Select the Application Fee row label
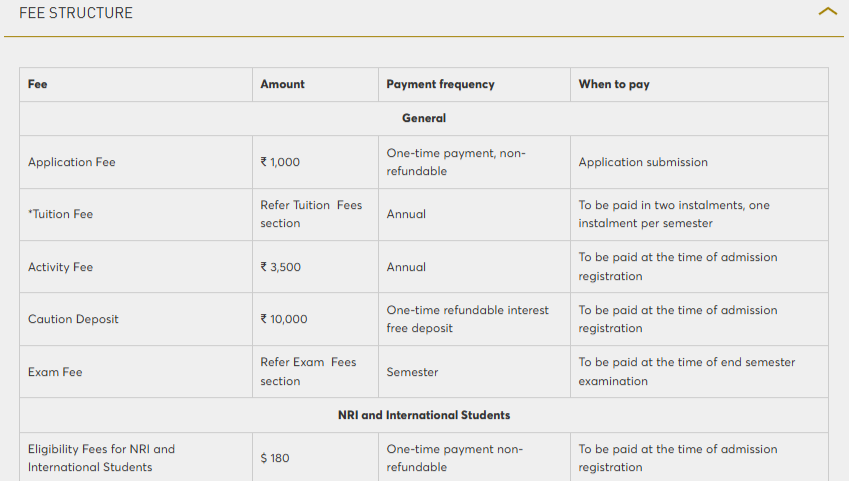 pyautogui.click(x=71, y=162)
